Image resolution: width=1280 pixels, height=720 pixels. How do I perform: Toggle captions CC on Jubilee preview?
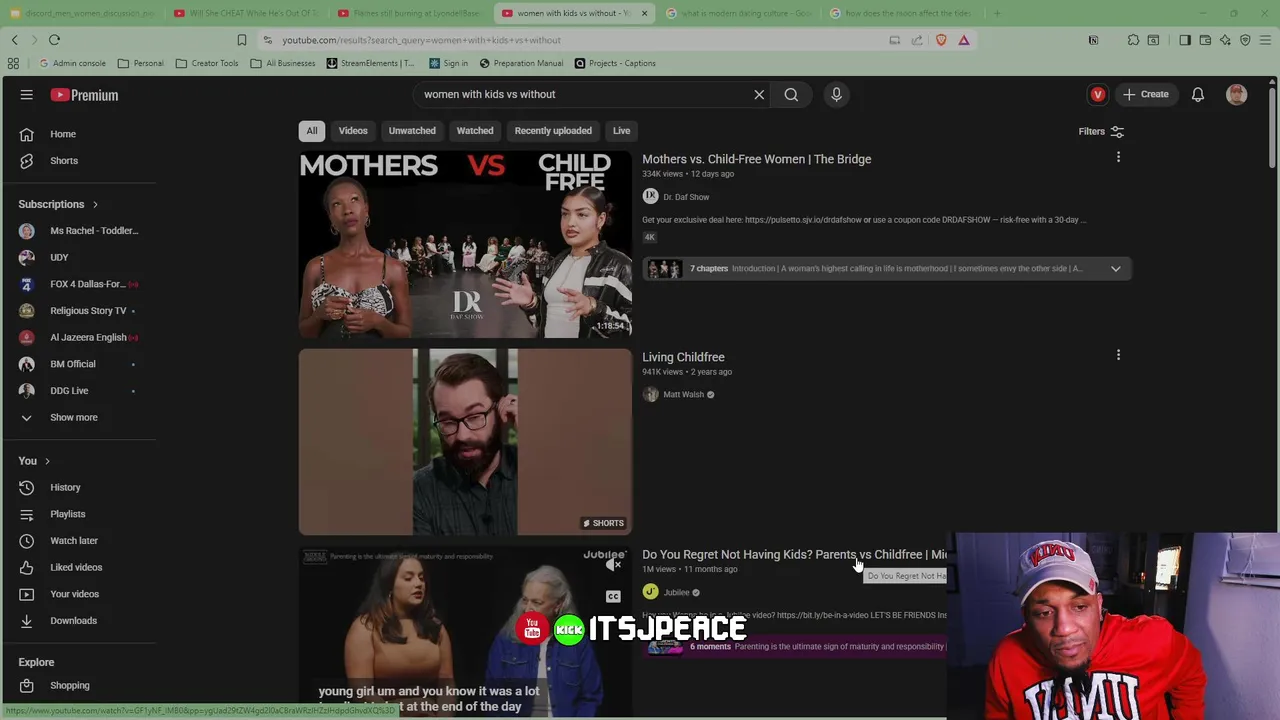pyautogui.click(x=613, y=597)
